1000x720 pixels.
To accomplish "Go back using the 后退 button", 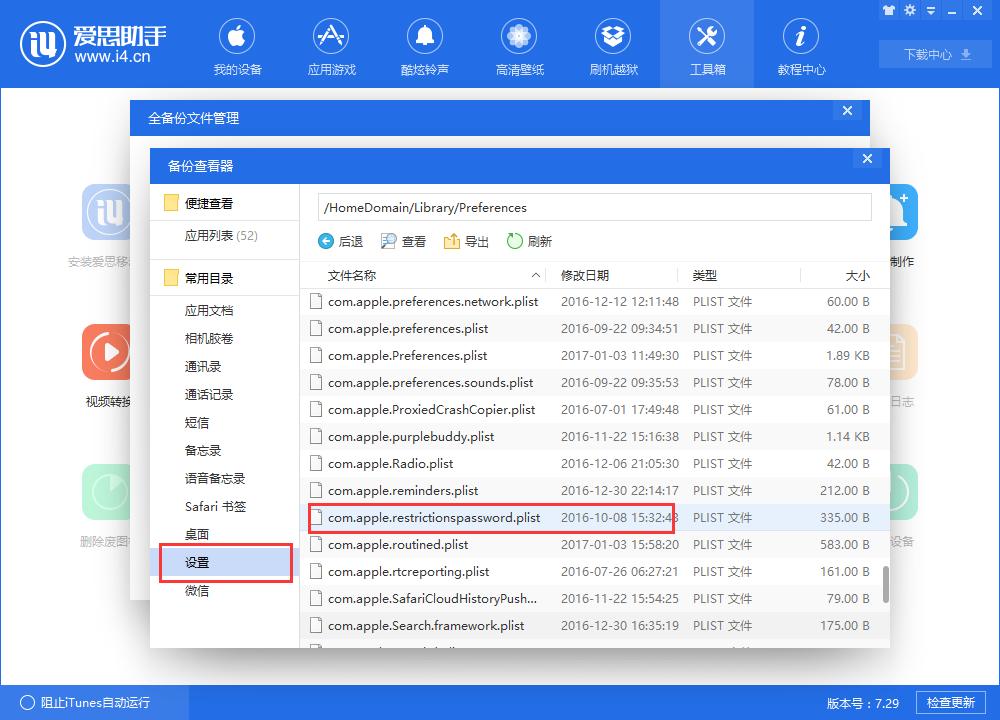I will 342,241.
